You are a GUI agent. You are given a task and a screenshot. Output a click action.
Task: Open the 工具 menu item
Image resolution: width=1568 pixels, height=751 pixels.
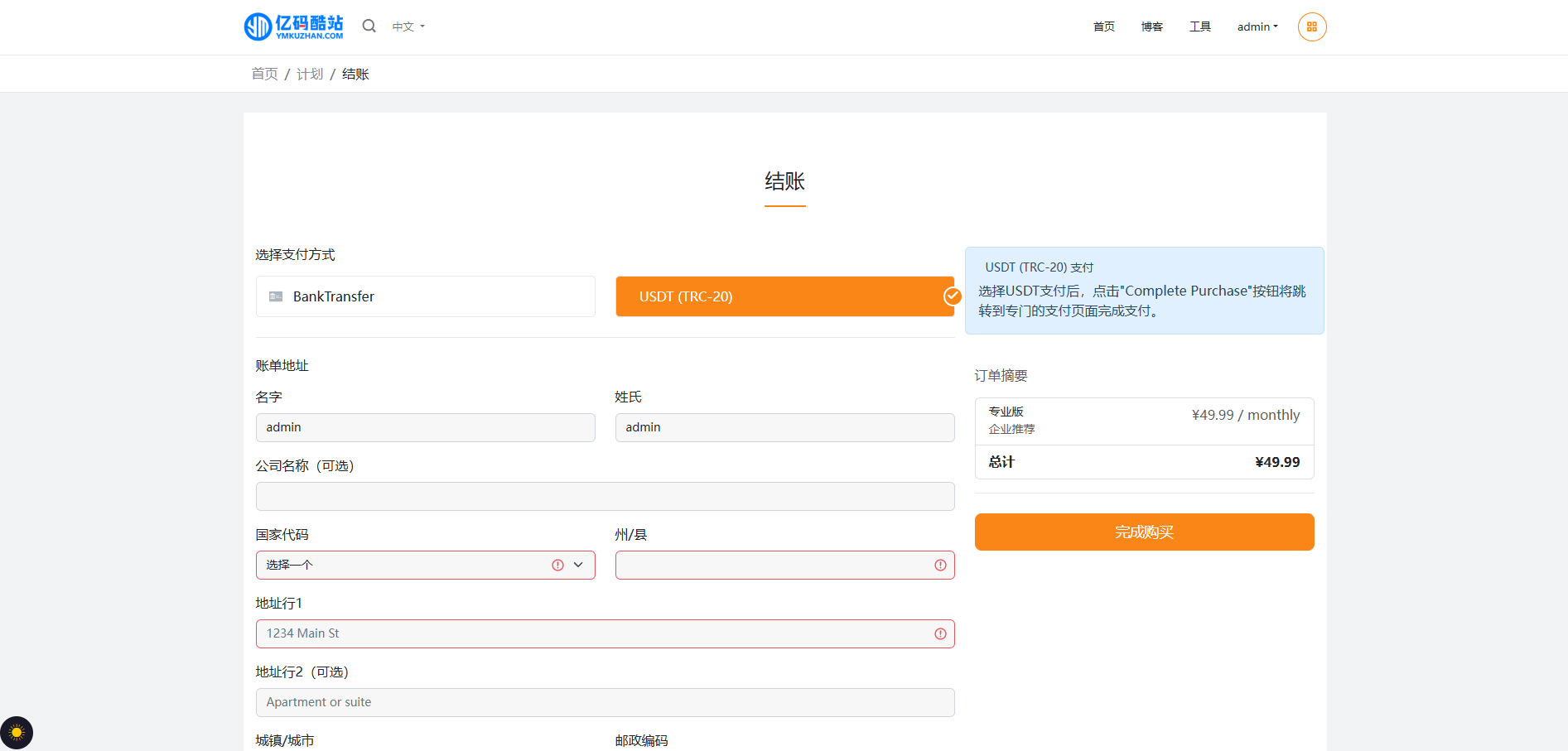click(1199, 26)
